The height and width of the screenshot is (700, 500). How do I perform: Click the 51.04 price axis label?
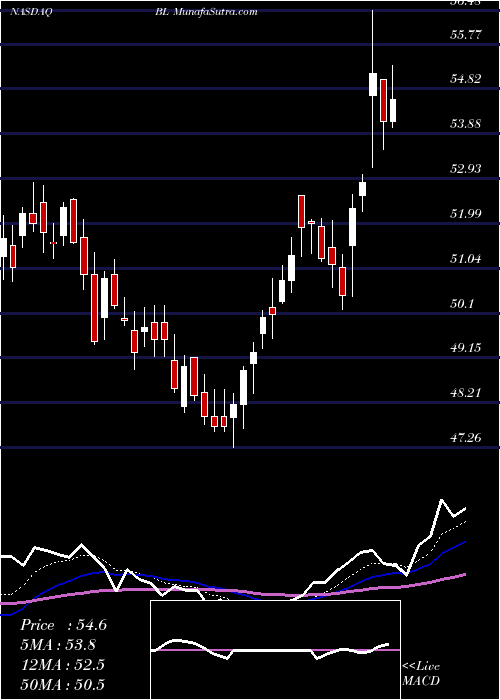tap(466, 258)
